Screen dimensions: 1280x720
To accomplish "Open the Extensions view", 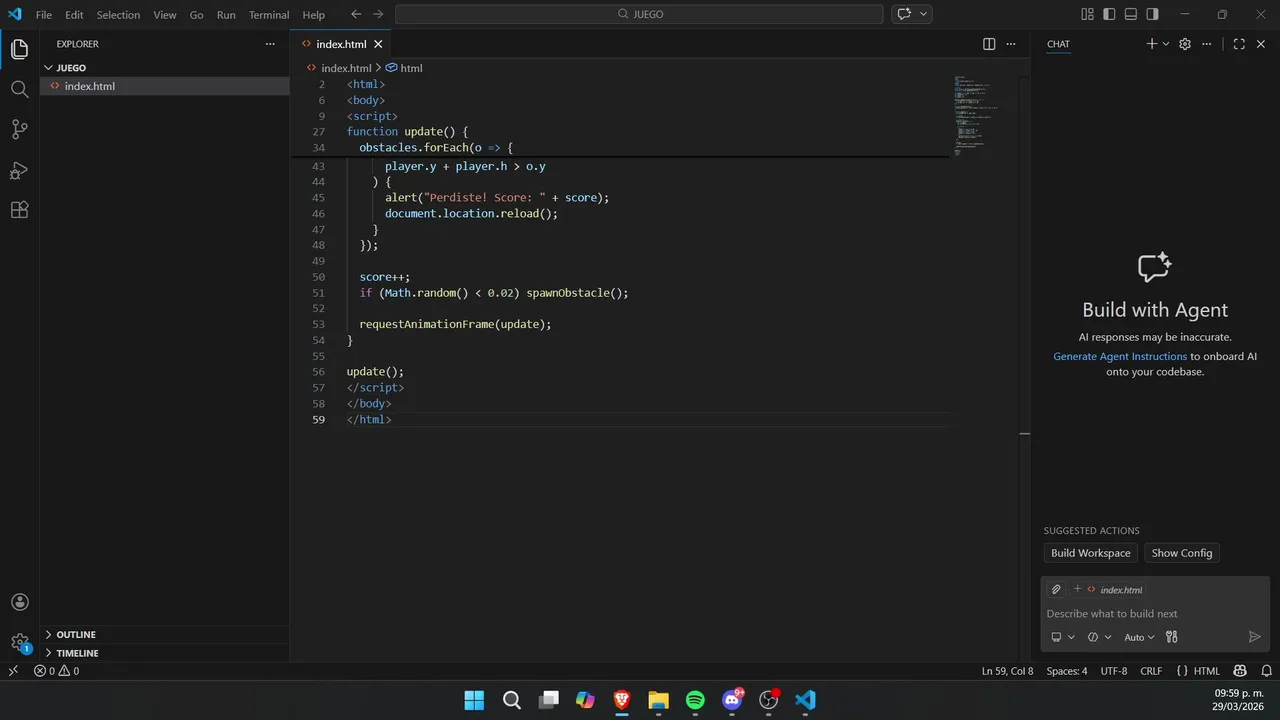I will click(x=19, y=210).
